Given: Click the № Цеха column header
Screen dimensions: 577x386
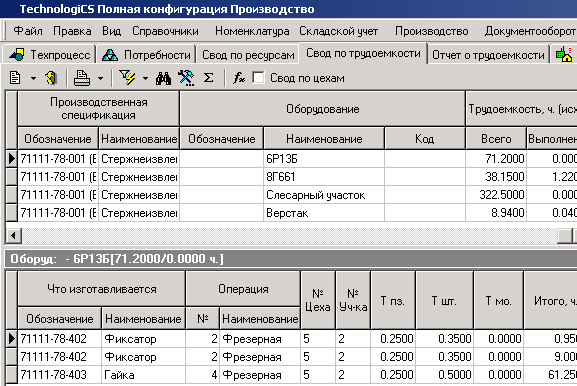Looking at the screenshot, I should pyautogui.click(x=318, y=301).
